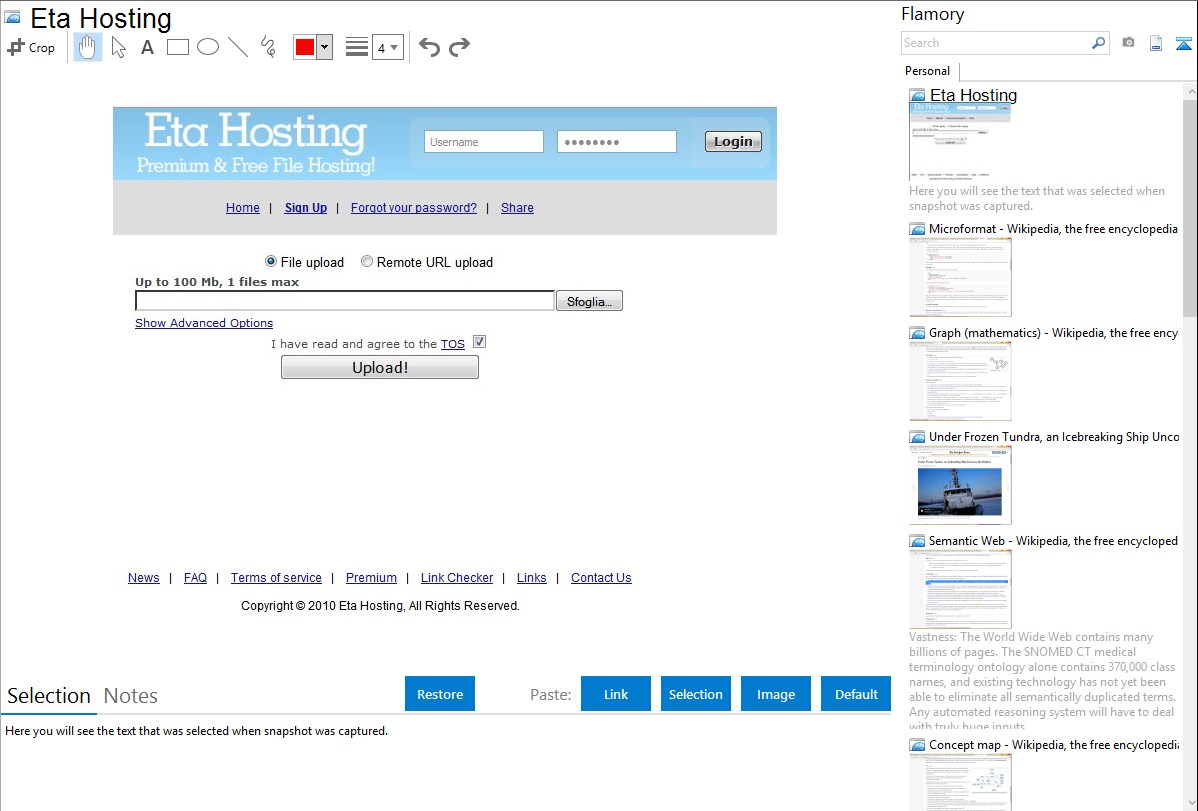1198x811 pixels.
Task: Select the Remote URL upload option
Action: (367, 262)
